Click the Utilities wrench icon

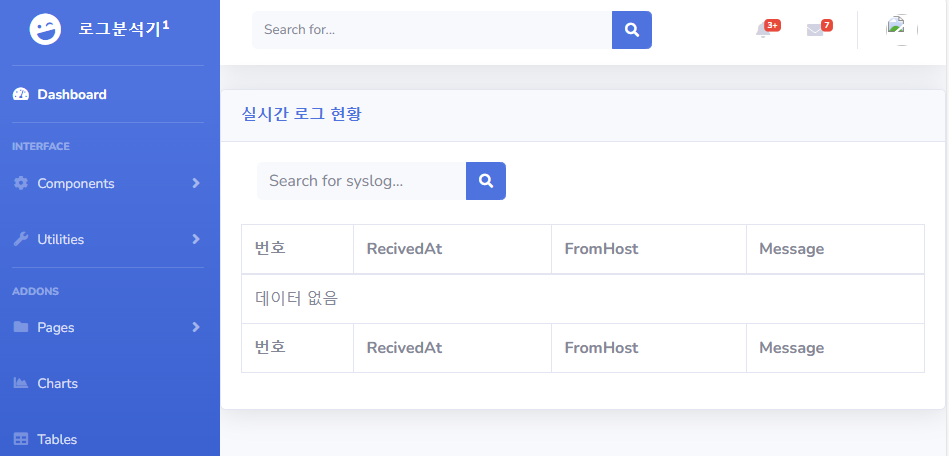pos(21,239)
